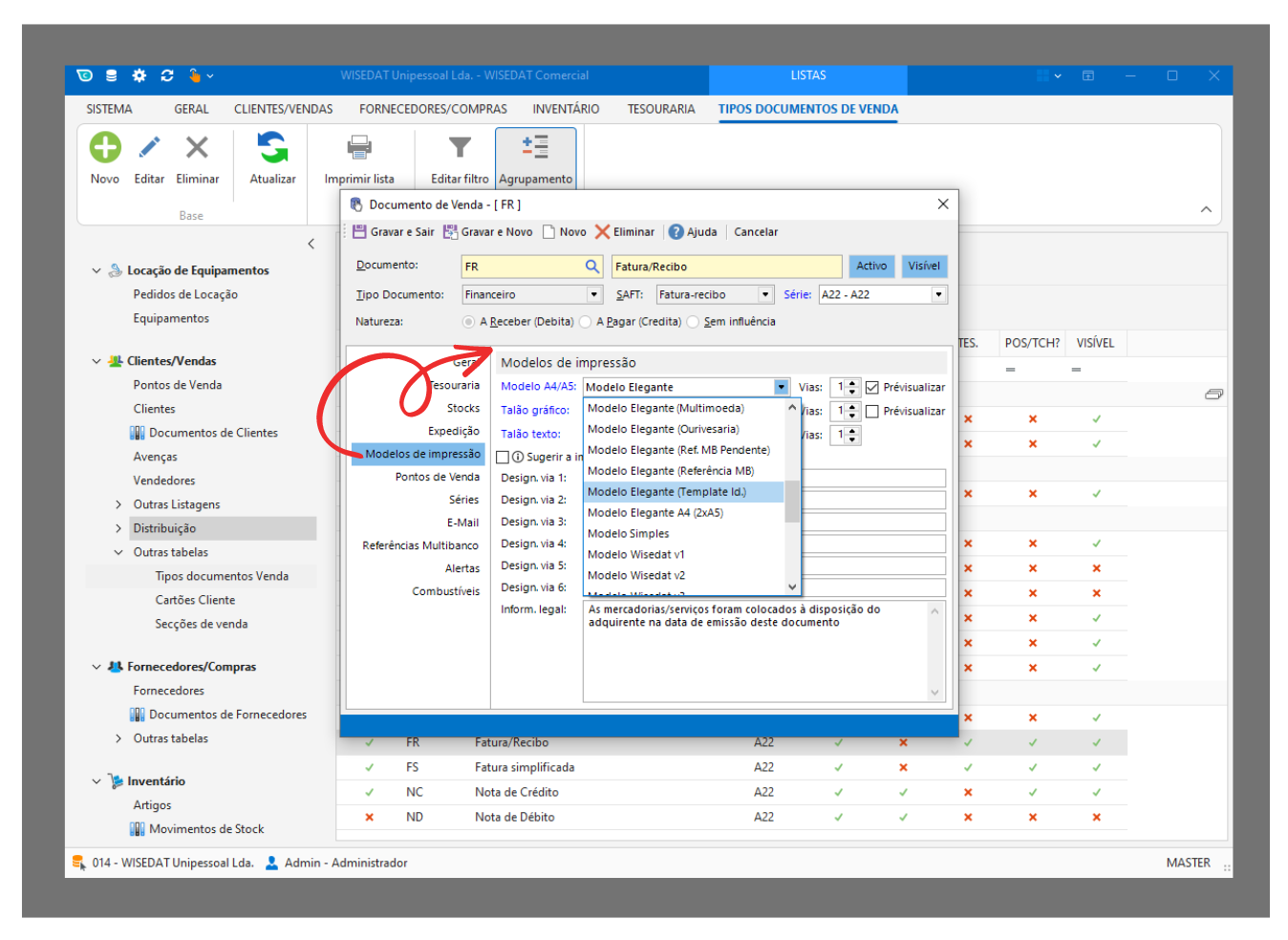Click the Editar pencil icon
This screenshot has width=1288, height=940.
pyautogui.click(x=149, y=148)
